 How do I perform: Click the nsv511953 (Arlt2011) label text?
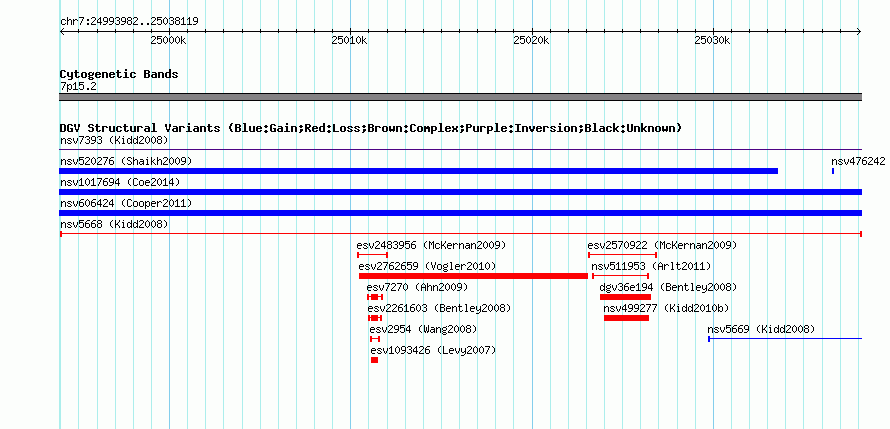point(651,266)
